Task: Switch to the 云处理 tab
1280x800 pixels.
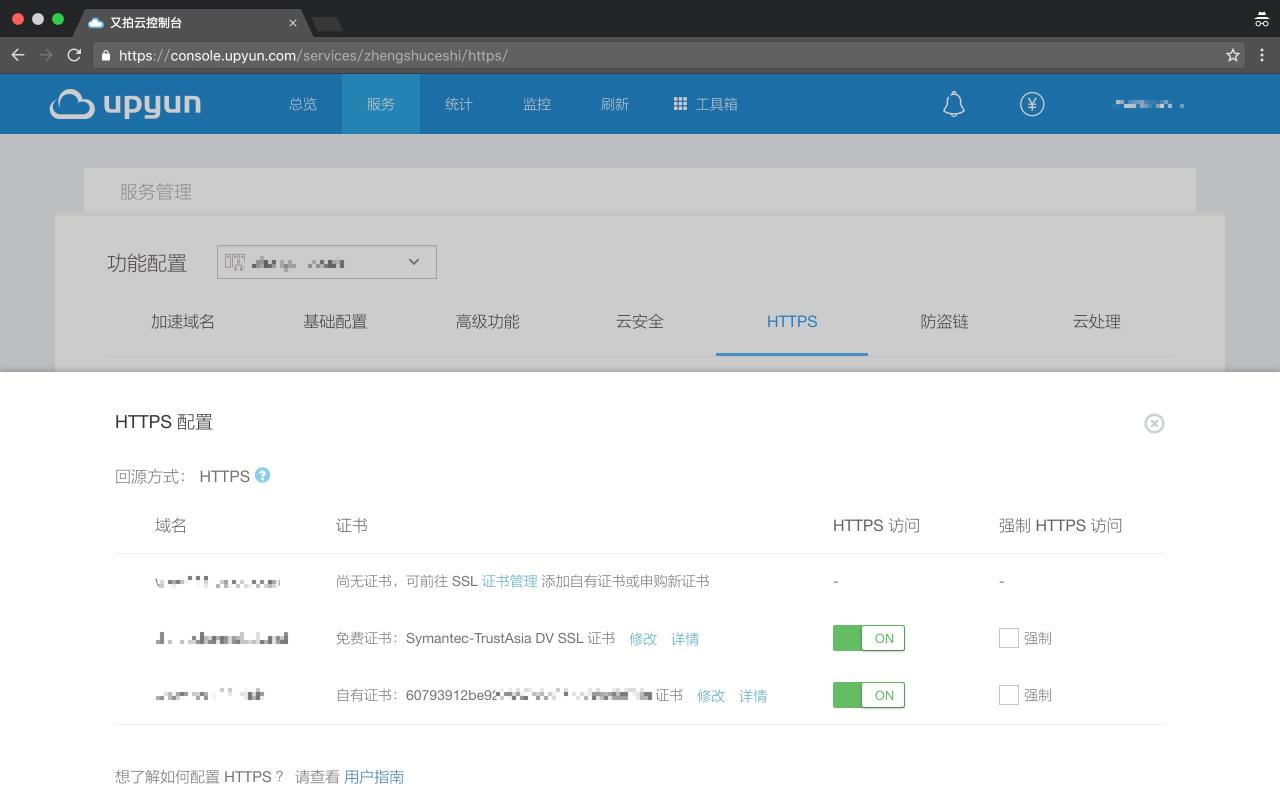Action: (1096, 321)
